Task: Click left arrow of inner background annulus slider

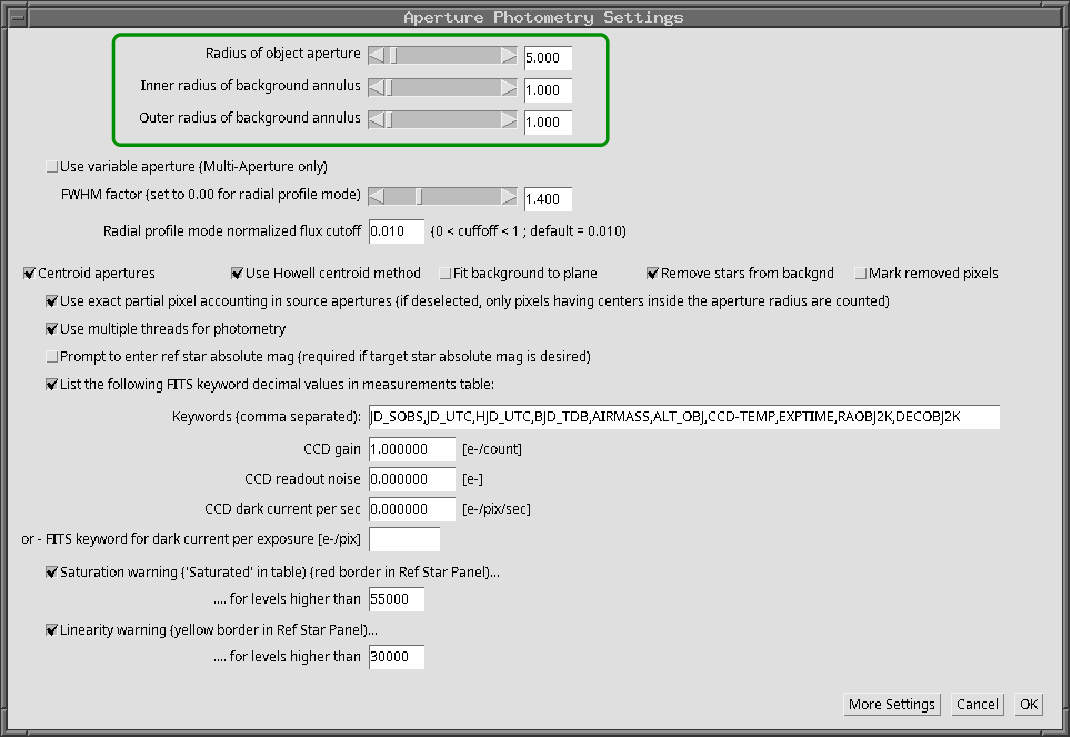Action: click(x=377, y=88)
